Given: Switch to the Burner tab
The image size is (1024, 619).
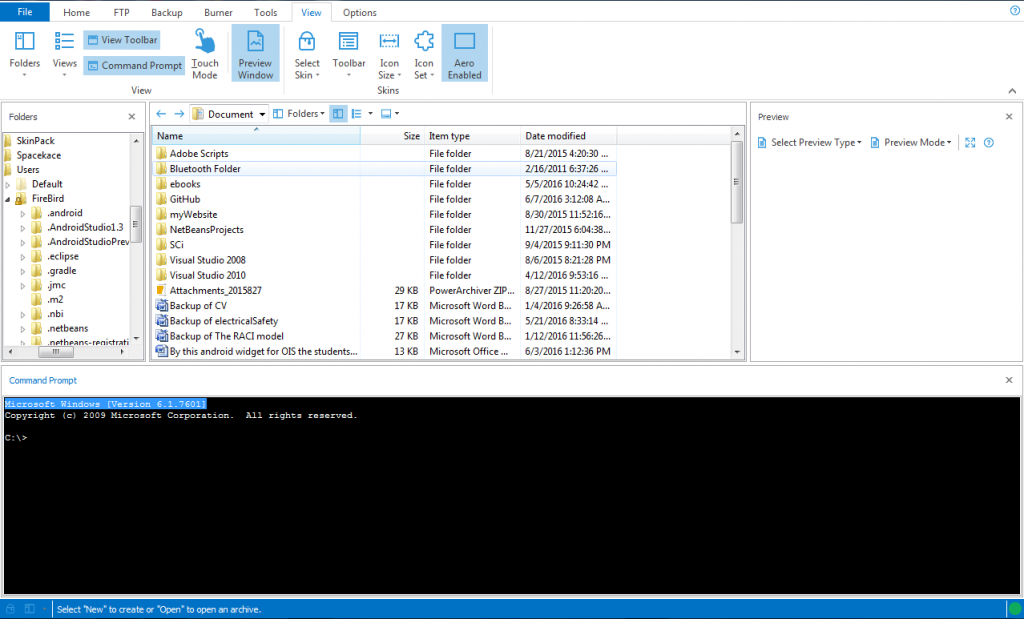Looking at the screenshot, I should click(218, 12).
